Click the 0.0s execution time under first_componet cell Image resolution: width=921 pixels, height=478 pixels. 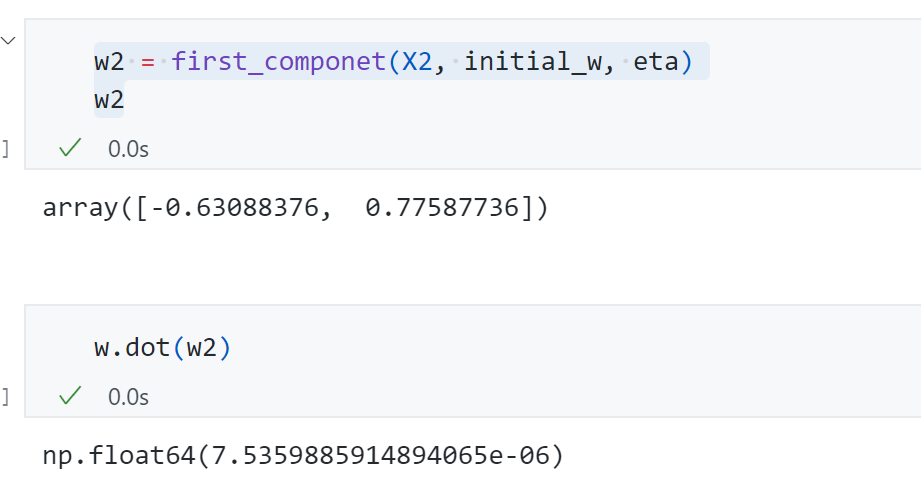coord(128,150)
